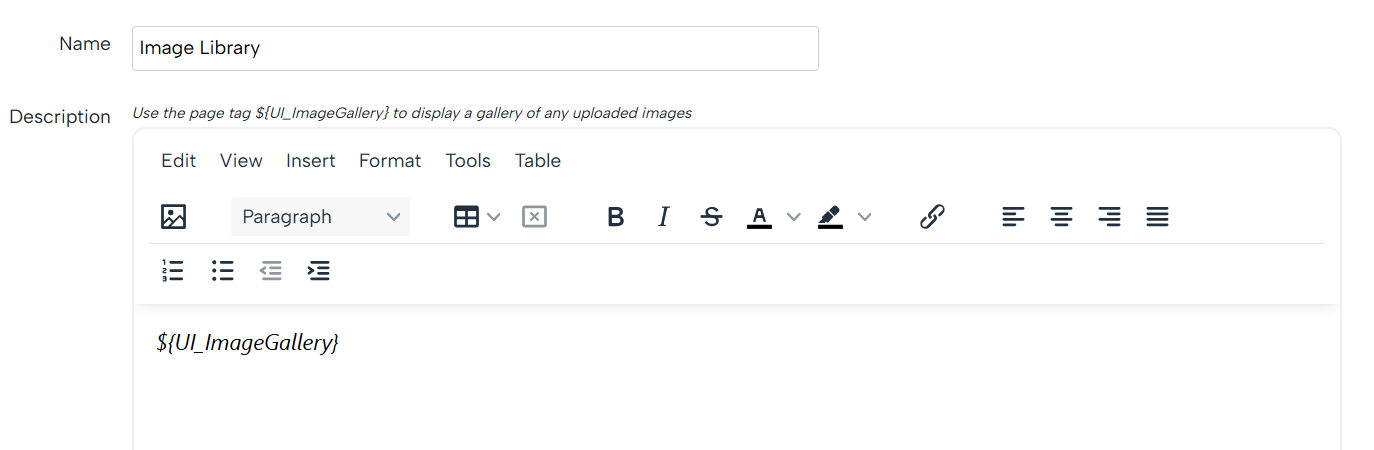Viewport: 1374px width, 450px height.
Task: Open the Paragraph format dropdown
Action: [320, 216]
